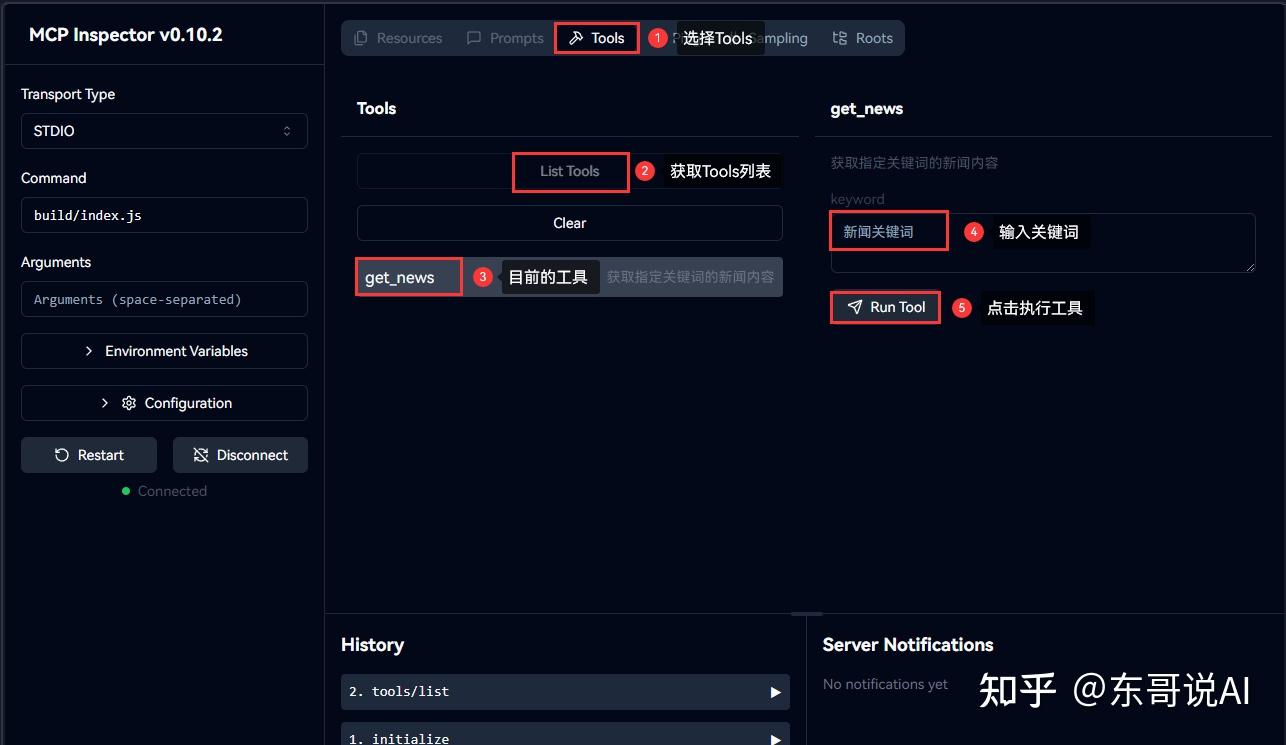Click the keyword input field
1286x745 pixels.
888,231
